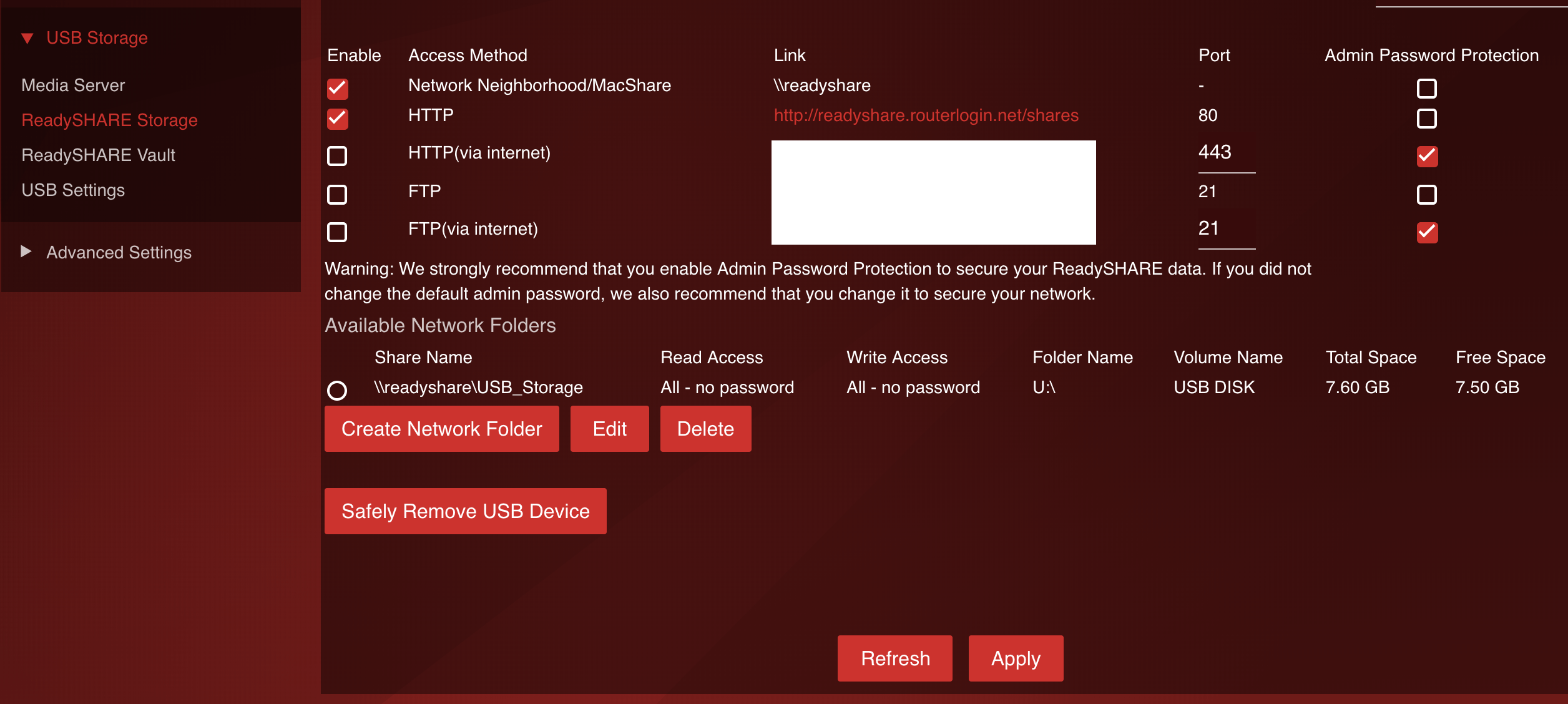Image resolution: width=1568 pixels, height=704 pixels.
Task: Open the readyshare.routerlogin.net/shares link
Action: 926,115
